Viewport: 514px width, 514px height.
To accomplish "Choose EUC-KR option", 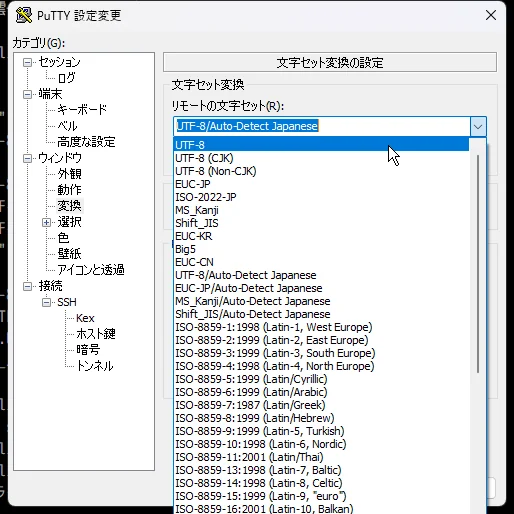I will pos(321,236).
